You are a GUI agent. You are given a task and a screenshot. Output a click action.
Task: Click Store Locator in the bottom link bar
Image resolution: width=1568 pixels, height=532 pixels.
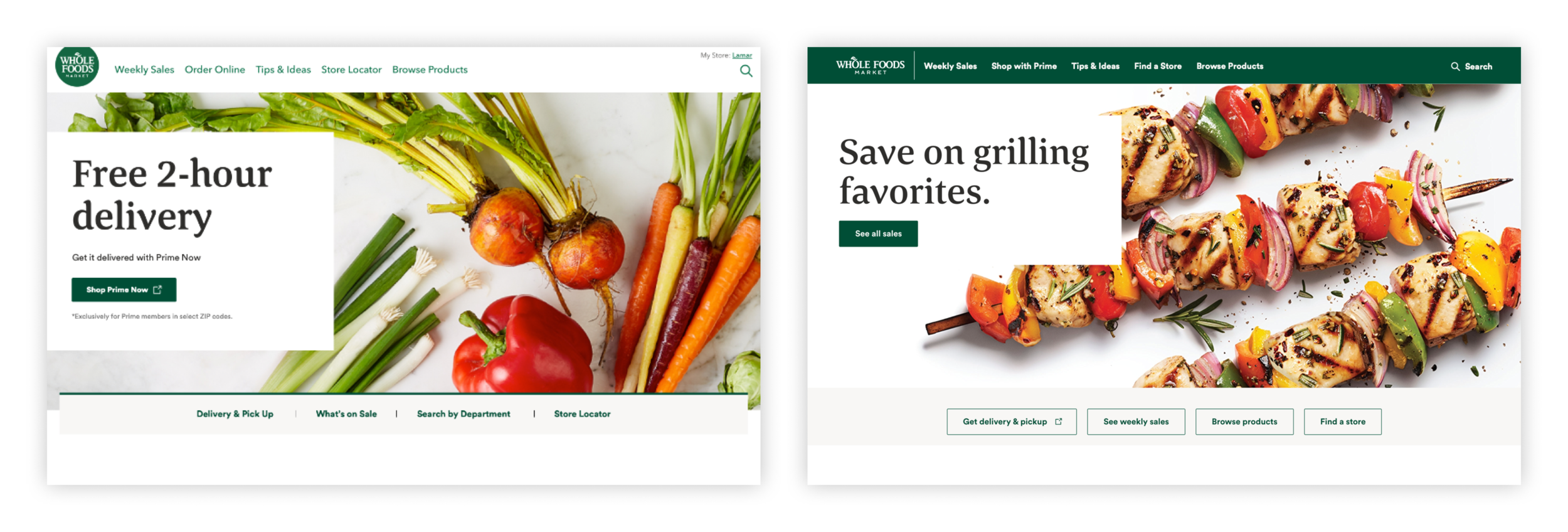click(582, 414)
